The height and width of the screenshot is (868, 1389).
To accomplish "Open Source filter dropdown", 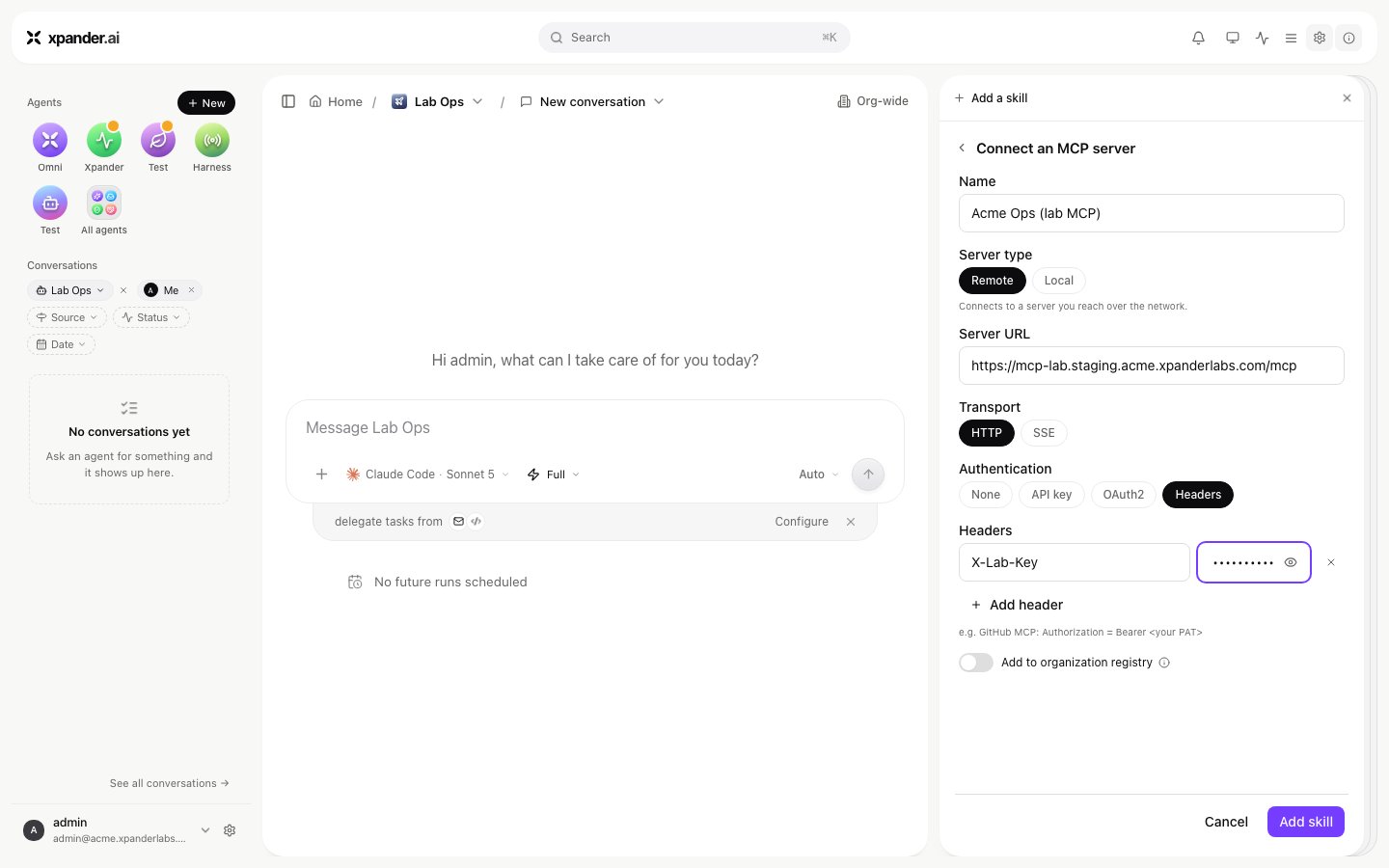I will (x=68, y=317).
